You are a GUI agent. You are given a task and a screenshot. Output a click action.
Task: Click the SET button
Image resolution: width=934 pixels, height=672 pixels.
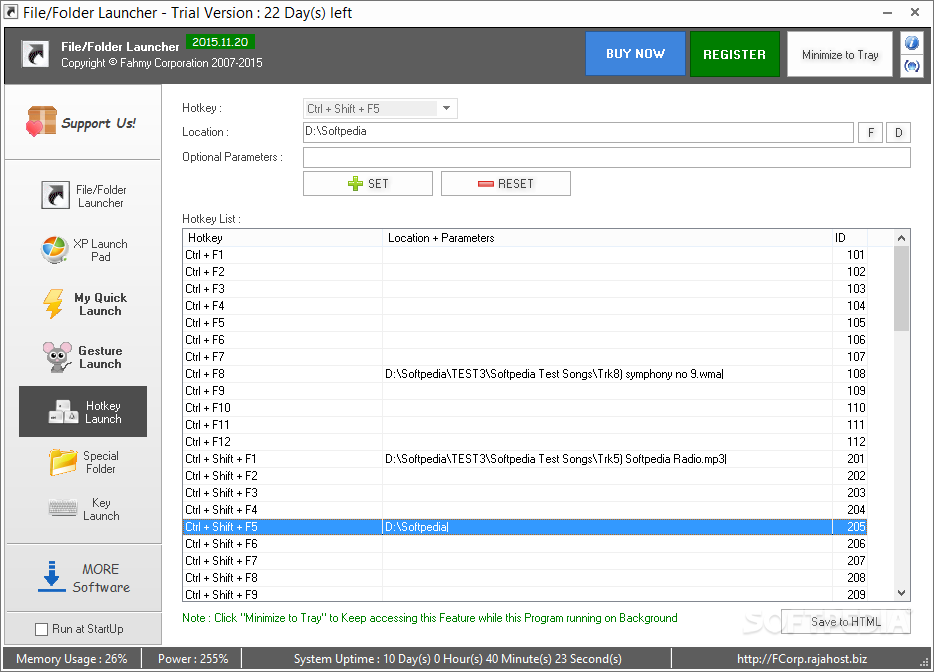[x=368, y=183]
